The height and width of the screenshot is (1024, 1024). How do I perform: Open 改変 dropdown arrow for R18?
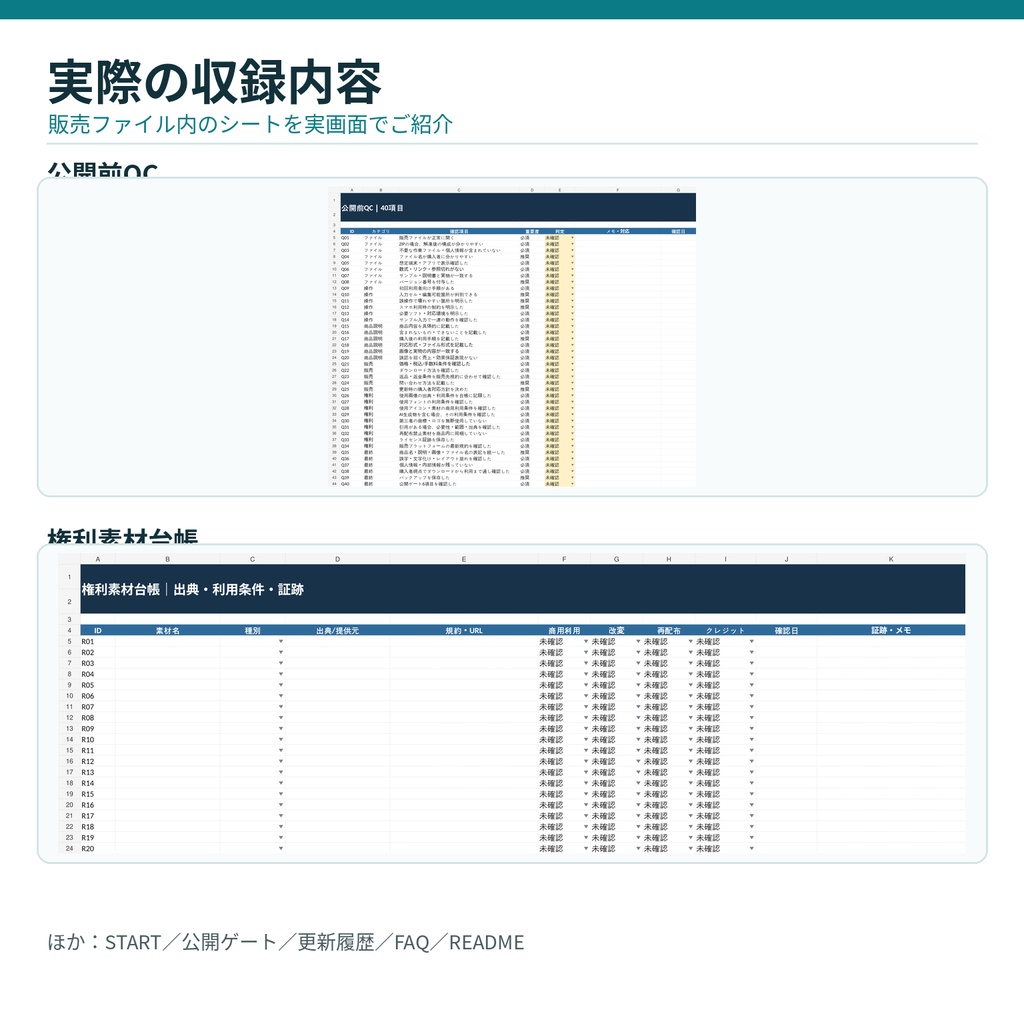coord(638,827)
